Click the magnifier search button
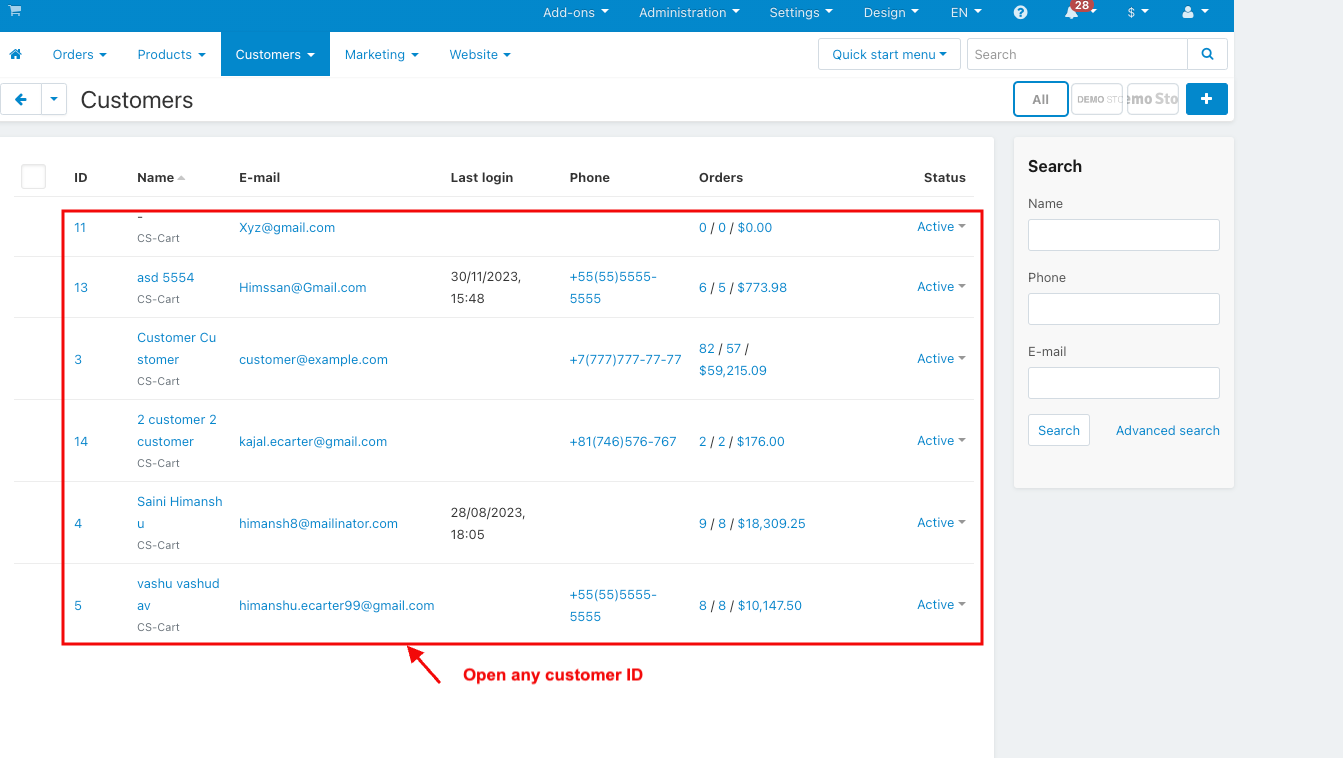Screen dimensions: 1343x758 click(x=1207, y=55)
